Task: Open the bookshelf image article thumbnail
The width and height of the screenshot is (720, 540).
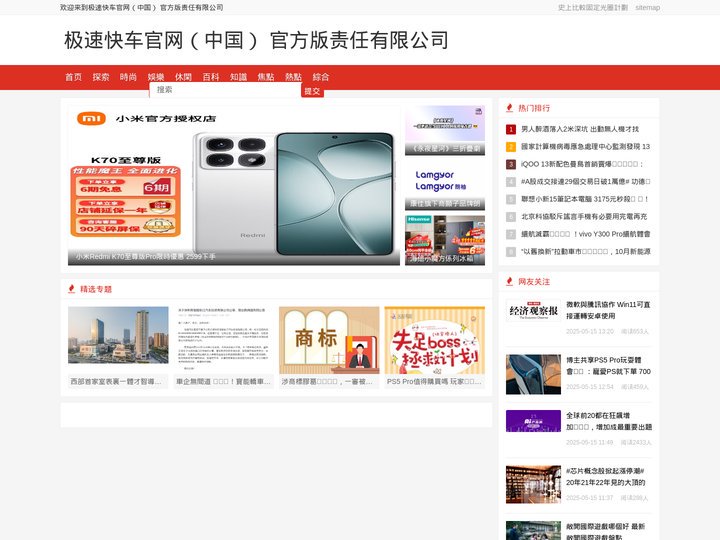Action: coord(533,484)
